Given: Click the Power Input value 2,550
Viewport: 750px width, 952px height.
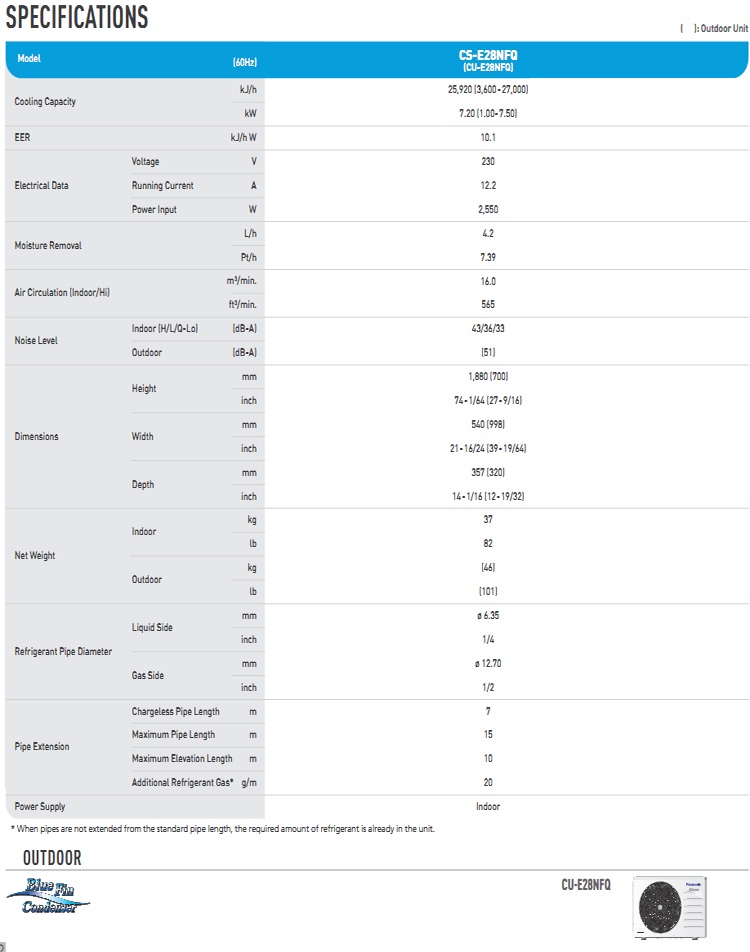Looking at the screenshot, I should [x=488, y=210].
